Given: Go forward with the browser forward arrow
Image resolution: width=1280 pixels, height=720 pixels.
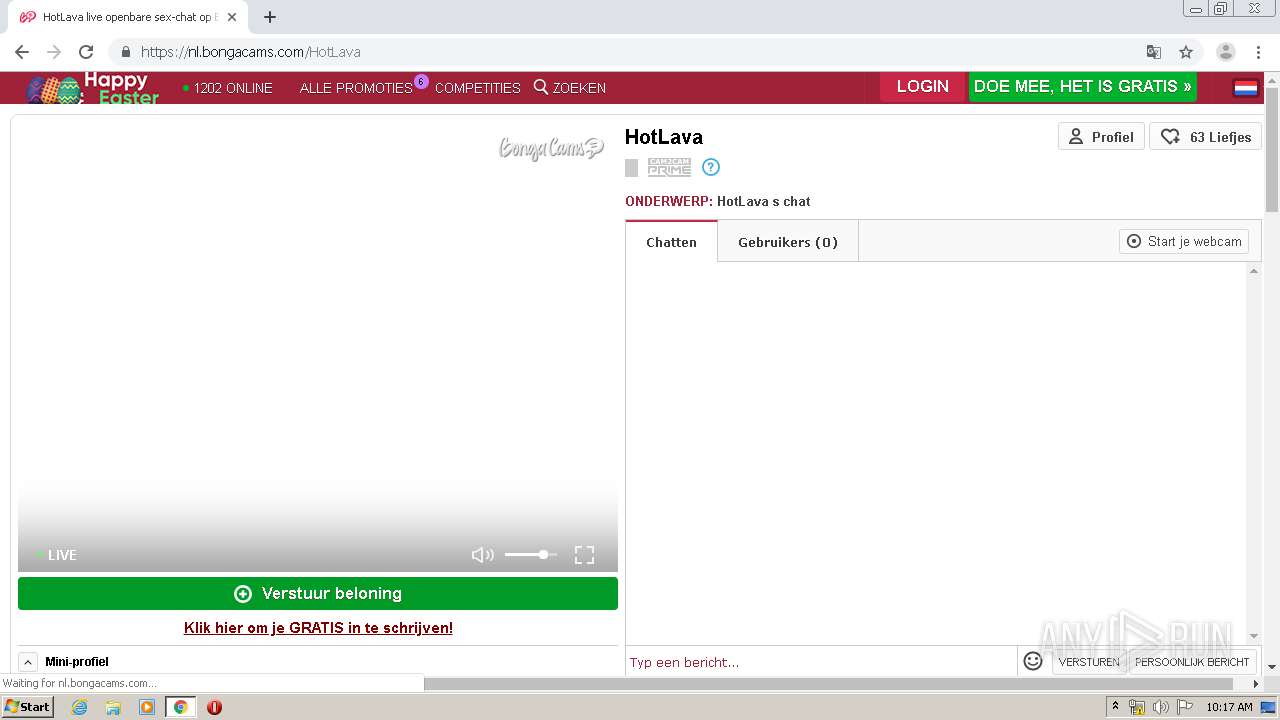Looking at the screenshot, I should pos(54,52).
